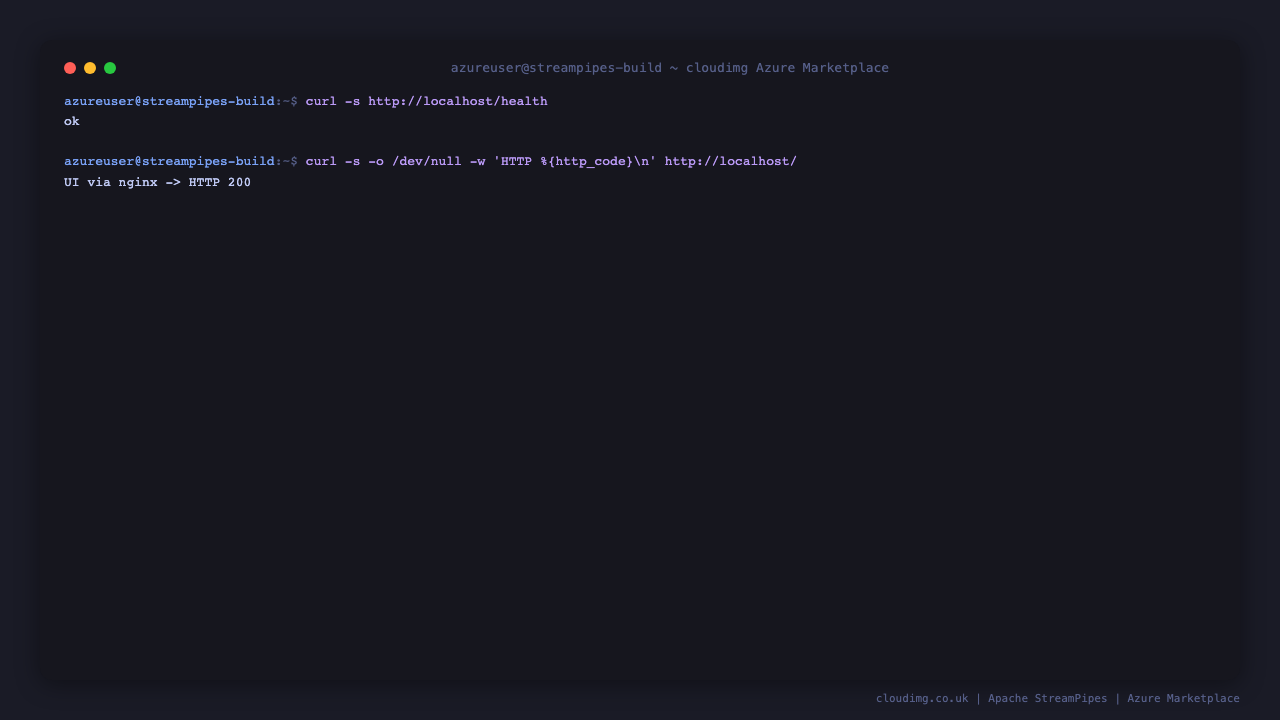Click the "ok" output line
Viewport: 1280px width, 720px height.
click(72, 121)
